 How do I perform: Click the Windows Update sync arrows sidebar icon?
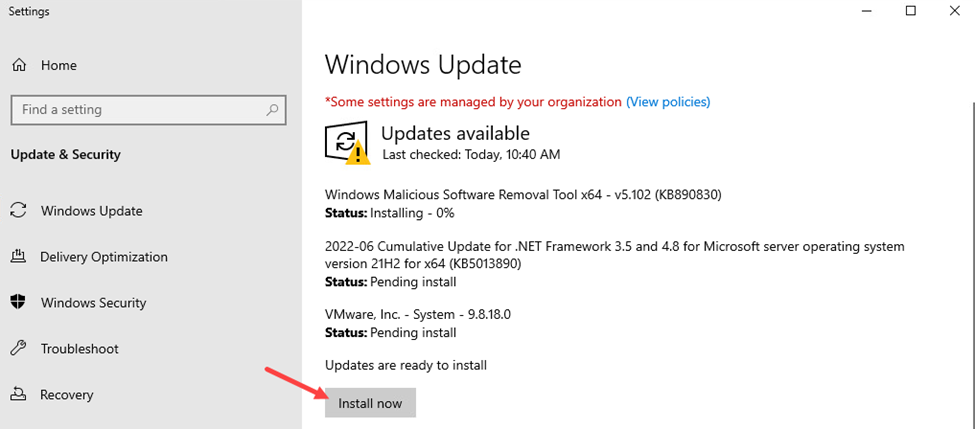coord(19,211)
